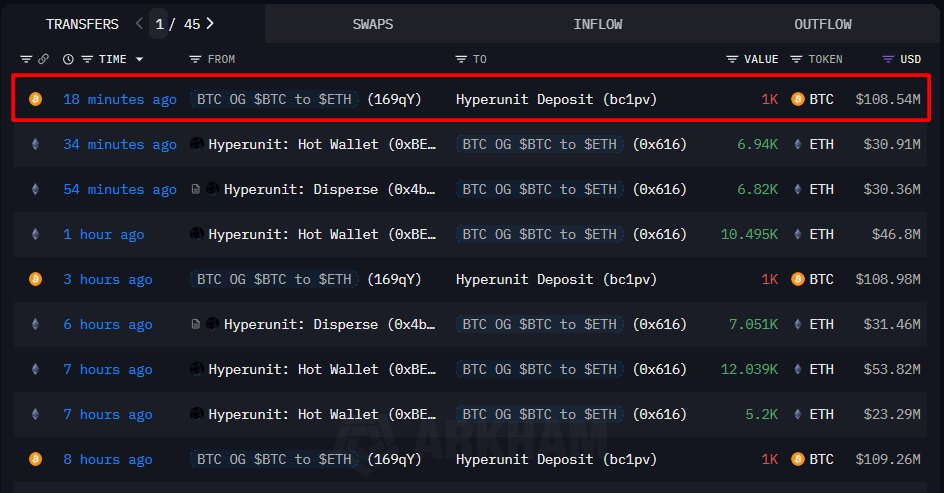
Task: Click the USD amount $30.36M
Action: (892, 189)
